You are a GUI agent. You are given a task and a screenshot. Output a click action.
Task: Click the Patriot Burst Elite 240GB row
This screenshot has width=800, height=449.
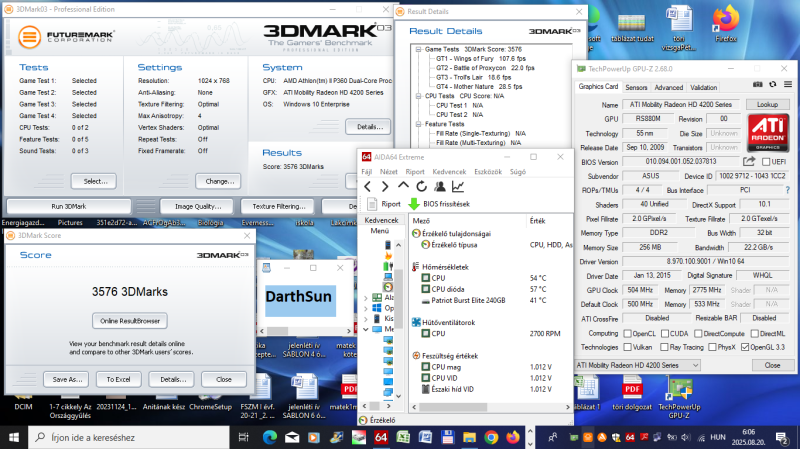pos(492,301)
